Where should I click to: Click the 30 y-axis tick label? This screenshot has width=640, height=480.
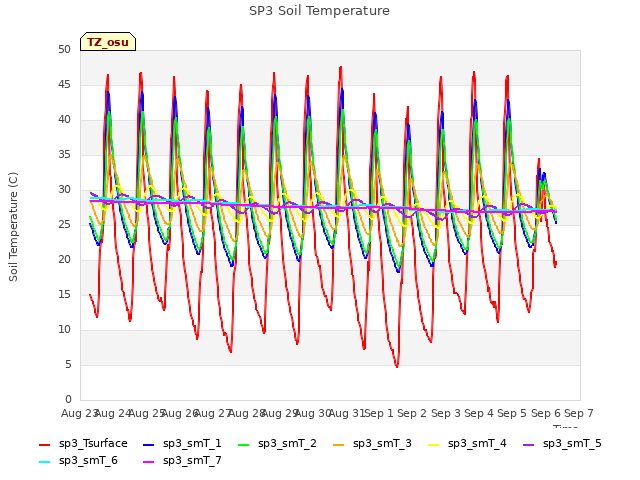click(64, 190)
